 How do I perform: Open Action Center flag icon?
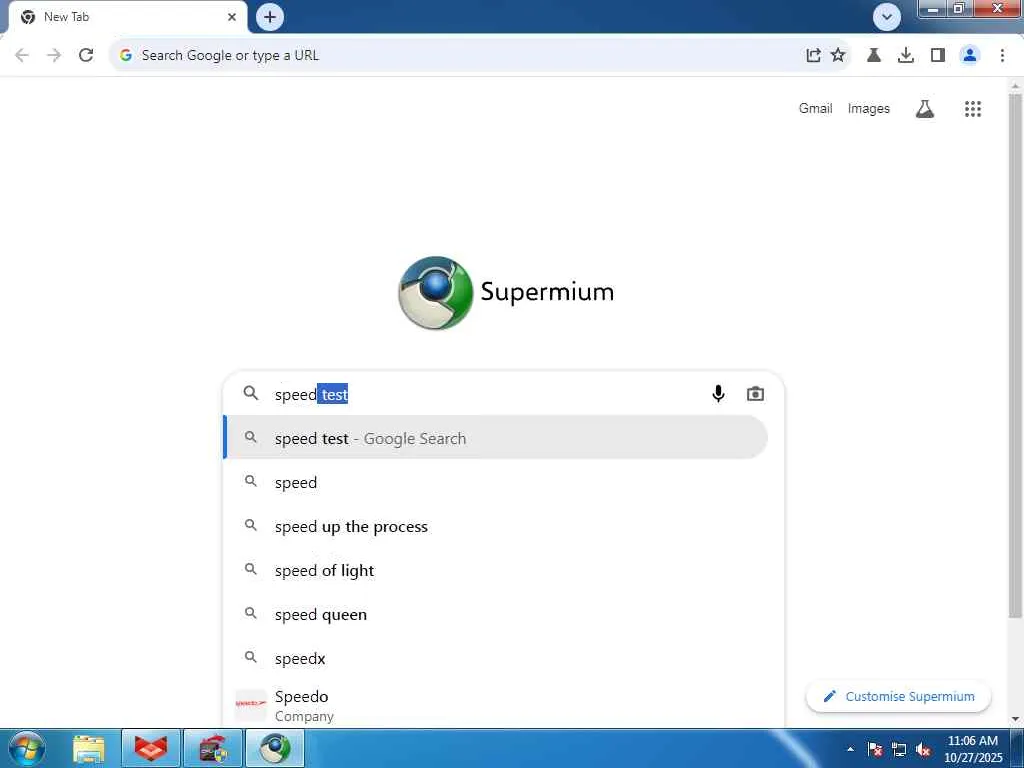[x=875, y=749]
